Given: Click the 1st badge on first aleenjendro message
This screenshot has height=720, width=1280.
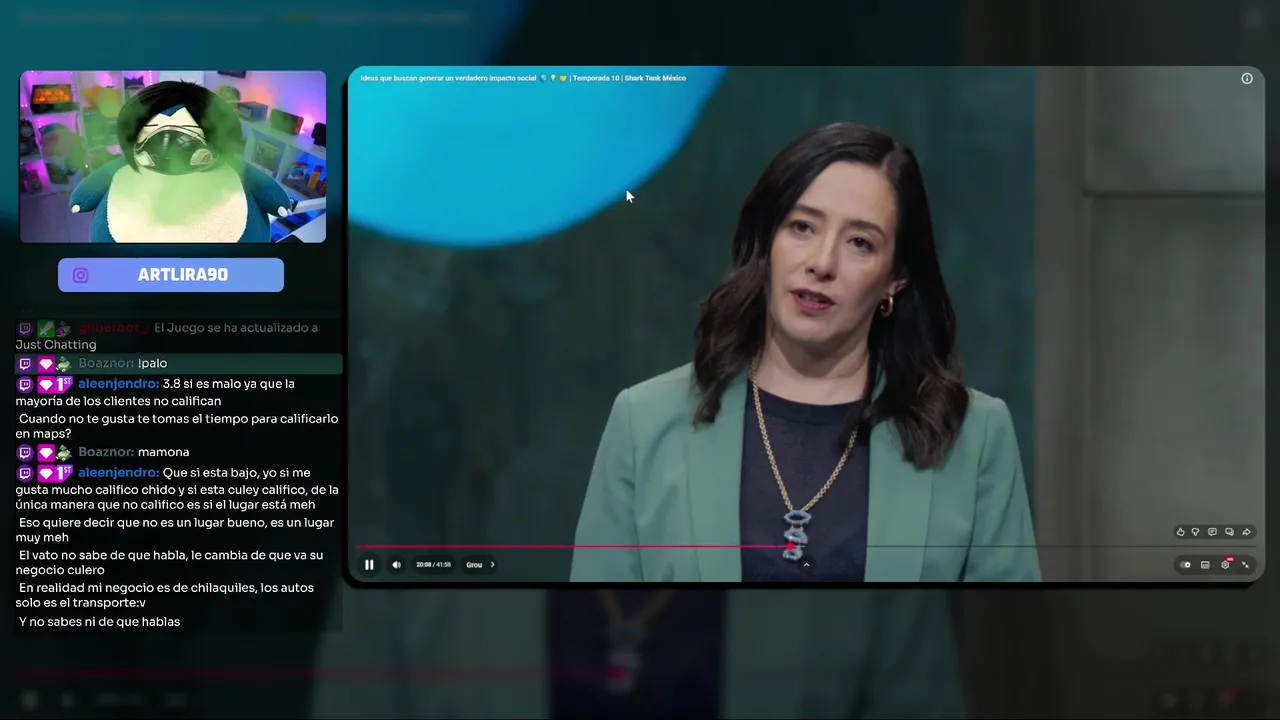Looking at the screenshot, I should point(64,384).
